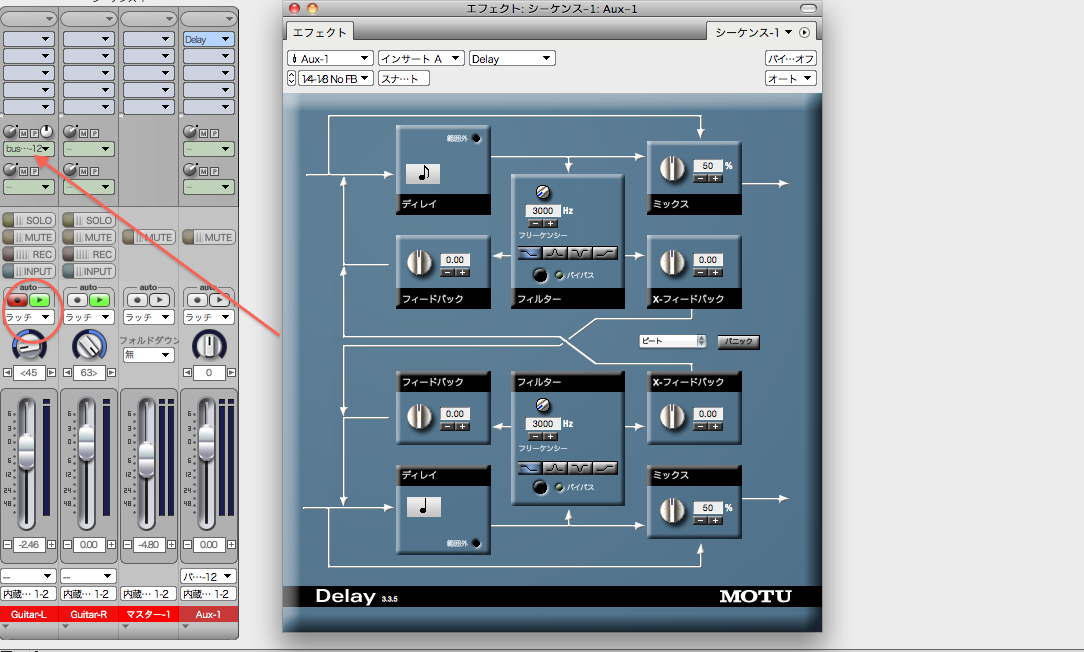This screenshot has height=652, width=1084.
Task: Click the upper ミックス knob
Action: (x=672, y=169)
